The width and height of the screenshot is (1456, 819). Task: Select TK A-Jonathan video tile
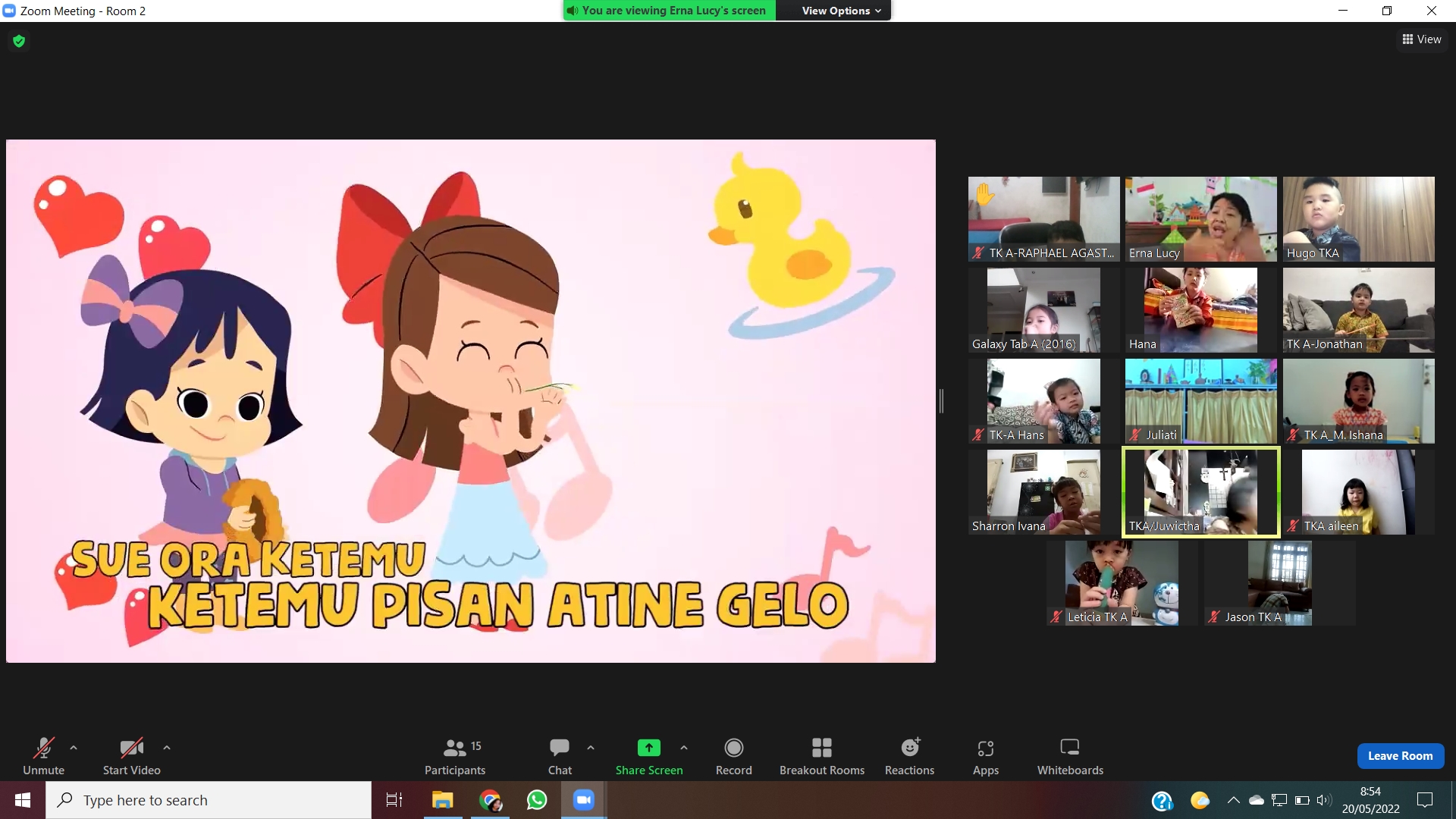click(1359, 310)
